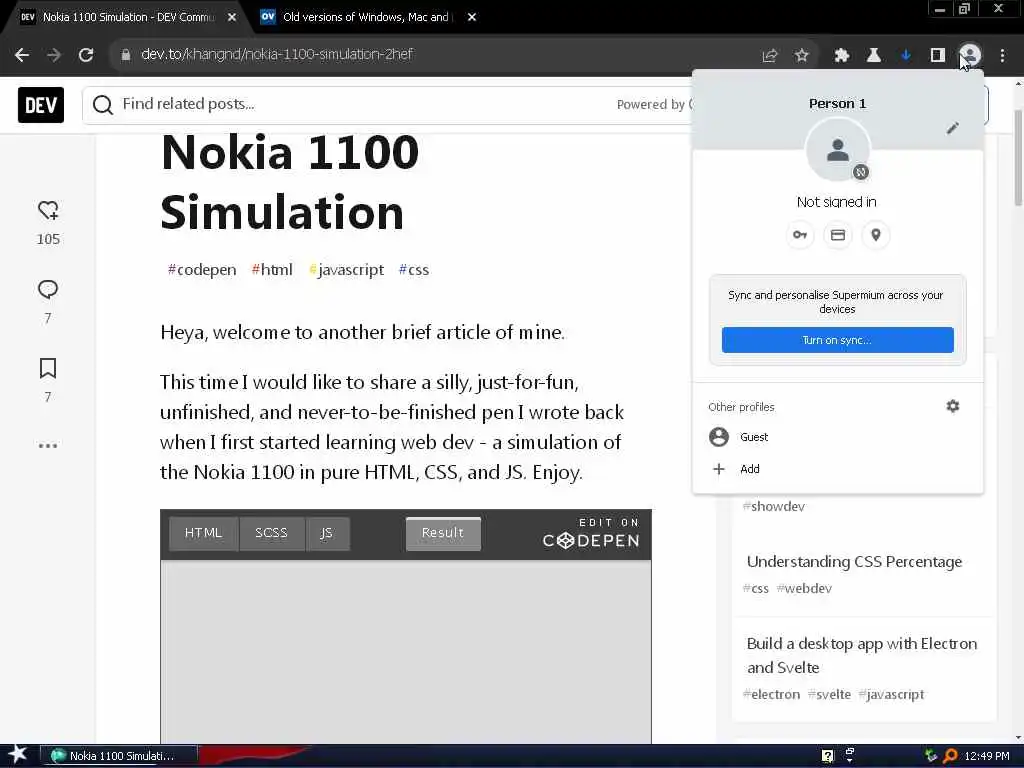
Task: Open the Extensions puzzle icon
Action: click(x=842, y=56)
